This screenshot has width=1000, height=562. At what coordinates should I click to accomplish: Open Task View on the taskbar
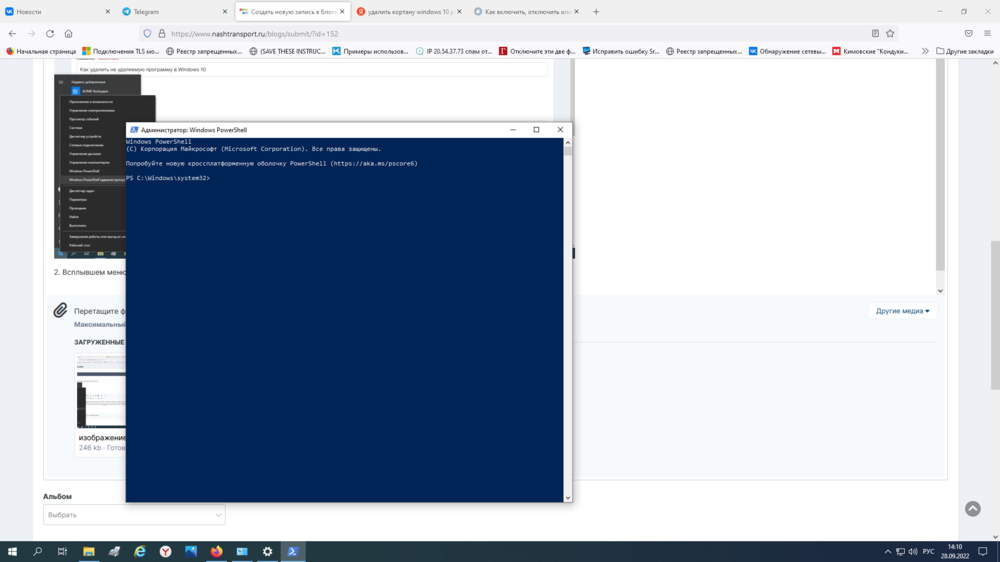(62, 551)
